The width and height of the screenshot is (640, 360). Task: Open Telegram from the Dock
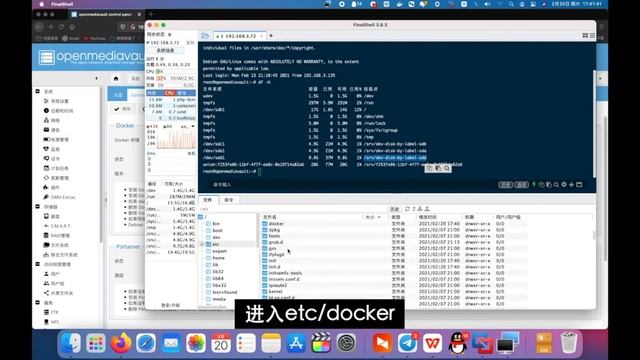pos(407,343)
